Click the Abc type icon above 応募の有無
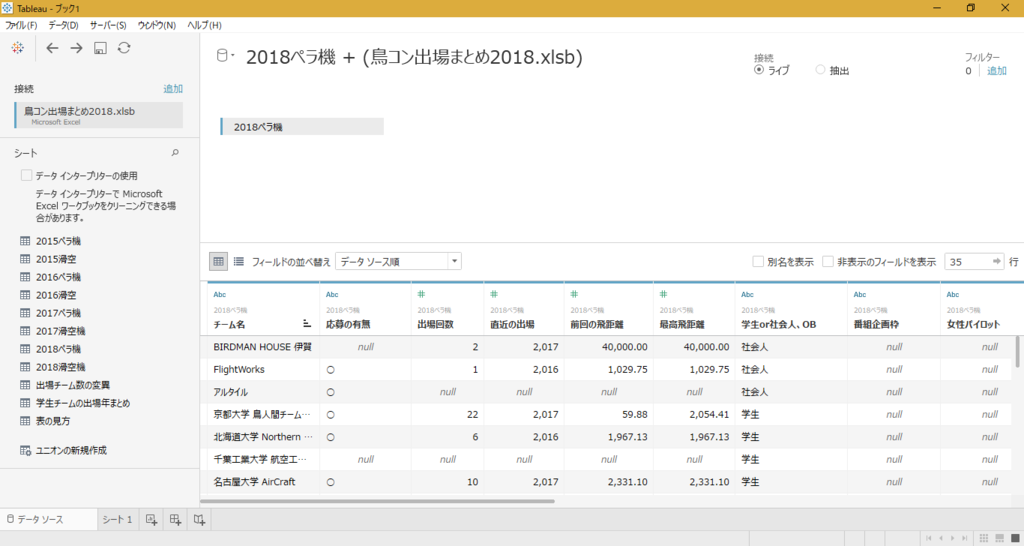 tap(332, 295)
